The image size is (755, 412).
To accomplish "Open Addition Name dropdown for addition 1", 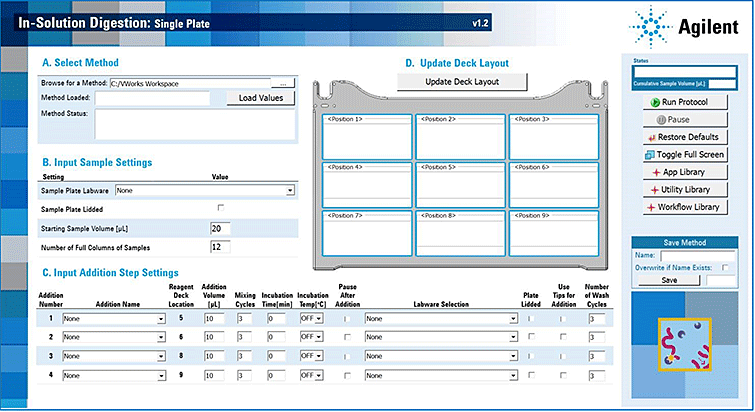I will [160, 319].
